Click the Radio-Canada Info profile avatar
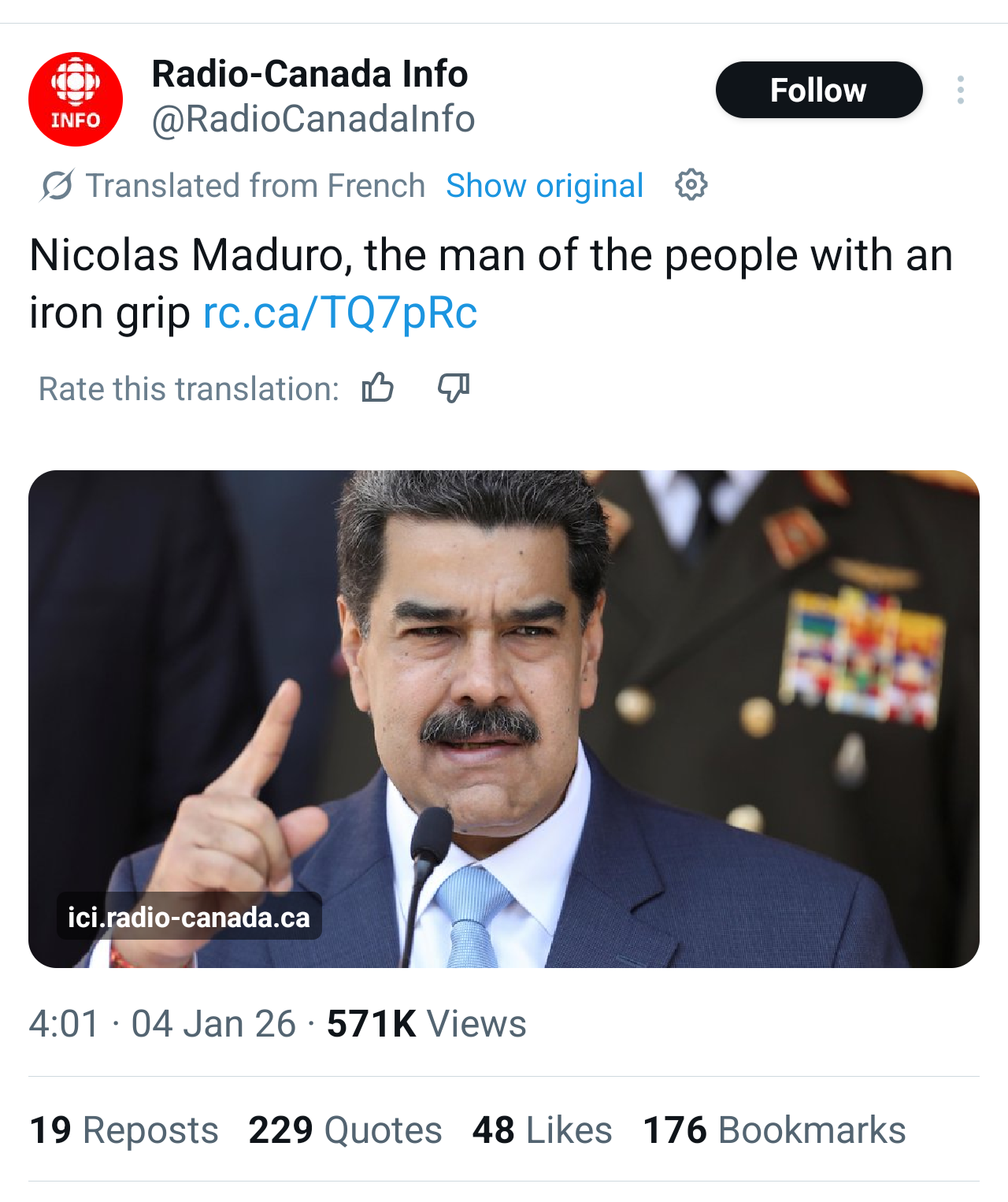Viewport: 1008px width, 1202px height. pyautogui.click(x=76, y=99)
